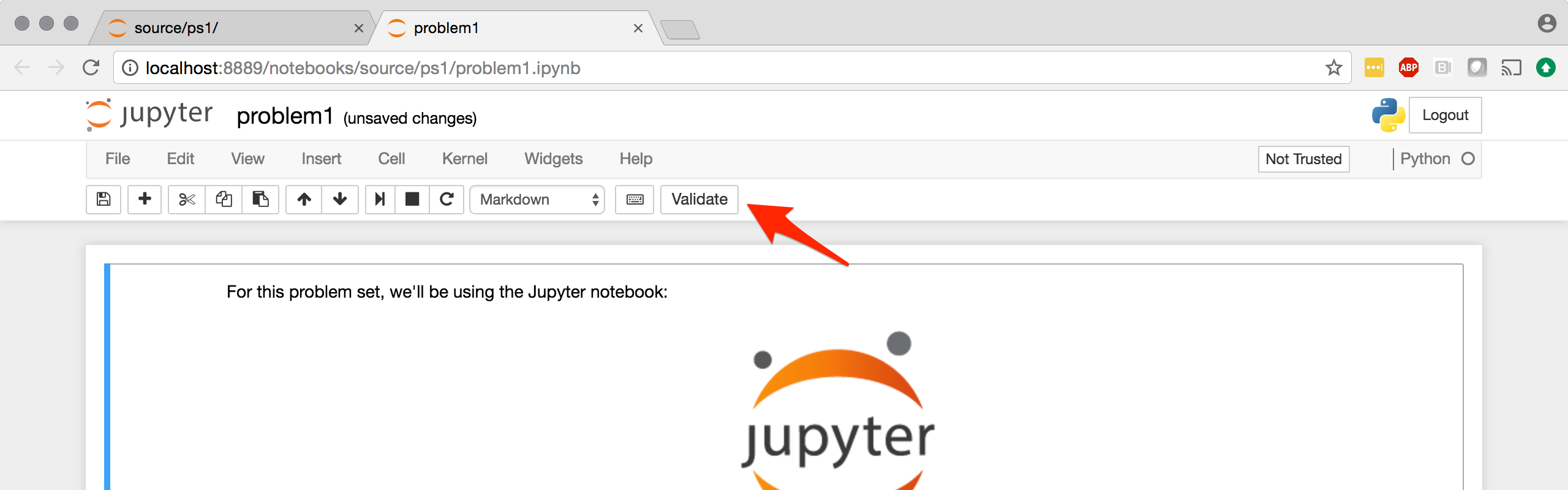This screenshot has width=1568, height=490.
Task: Move selected cell up arrow
Action: (304, 199)
